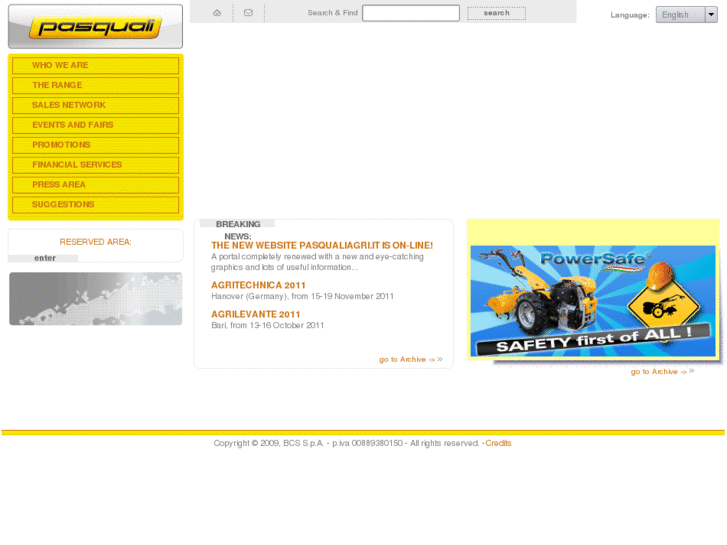
Task: Open THE RANGE menu item
Action: pyautogui.click(x=96, y=85)
